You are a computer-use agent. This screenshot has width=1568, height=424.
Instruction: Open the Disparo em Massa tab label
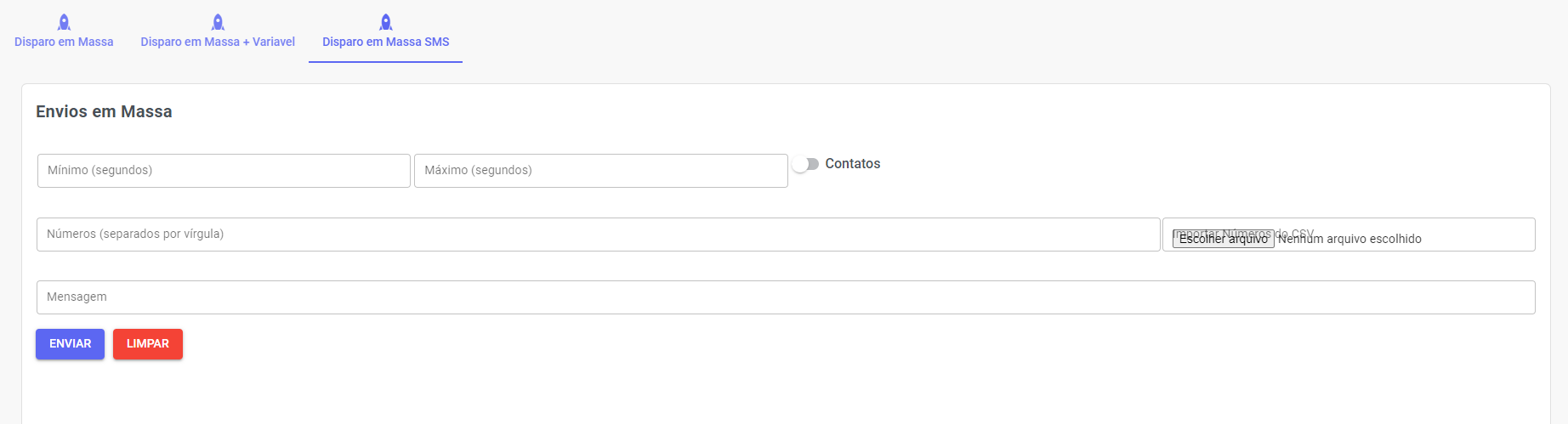(x=64, y=42)
